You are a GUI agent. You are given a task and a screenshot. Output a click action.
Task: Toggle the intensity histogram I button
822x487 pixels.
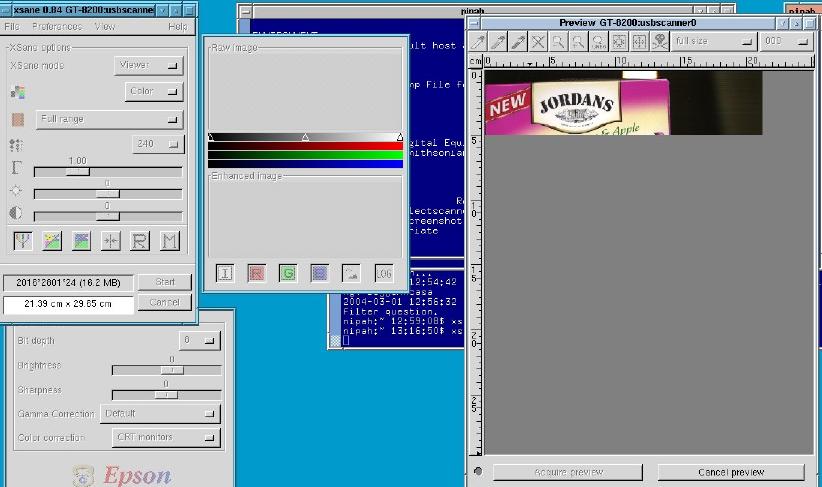225,273
